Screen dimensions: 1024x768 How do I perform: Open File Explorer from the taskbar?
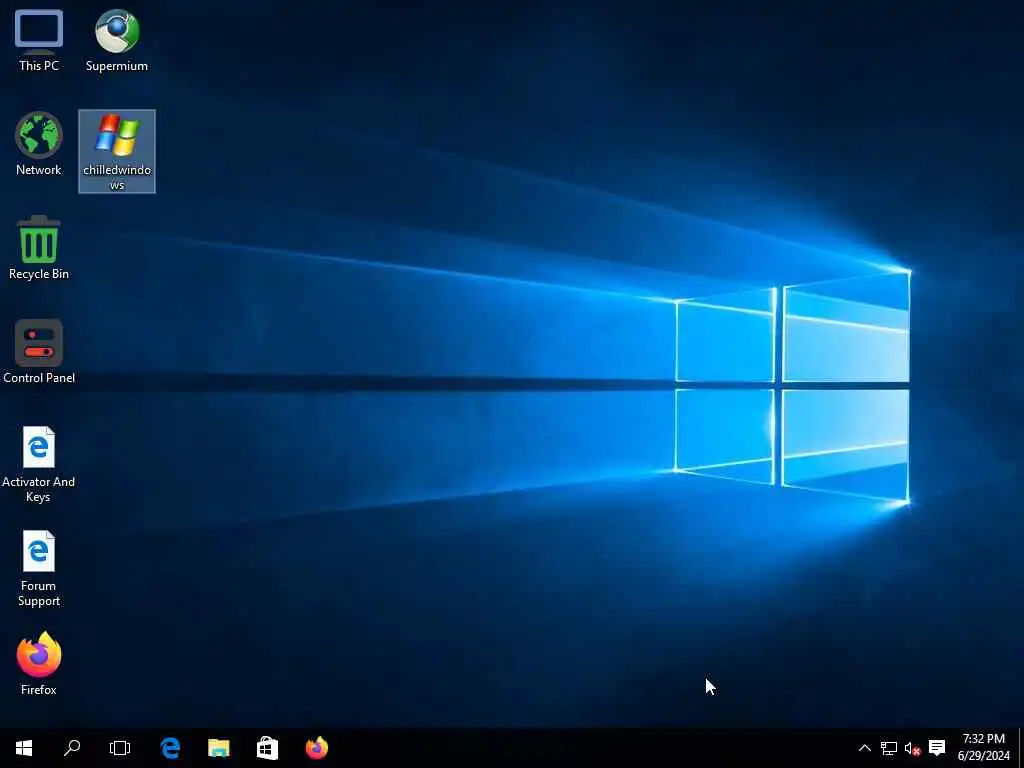(x=219, y=748)
